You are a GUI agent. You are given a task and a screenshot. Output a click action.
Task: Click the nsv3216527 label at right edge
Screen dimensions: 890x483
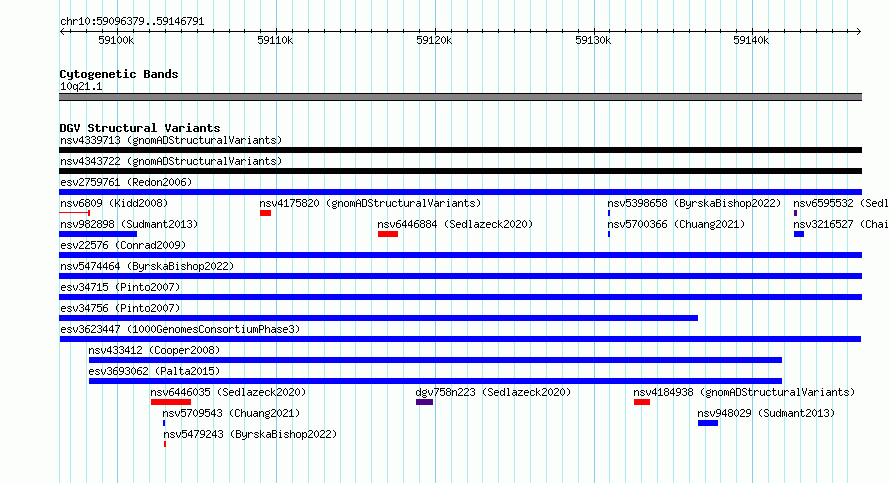tap(841, 224)
